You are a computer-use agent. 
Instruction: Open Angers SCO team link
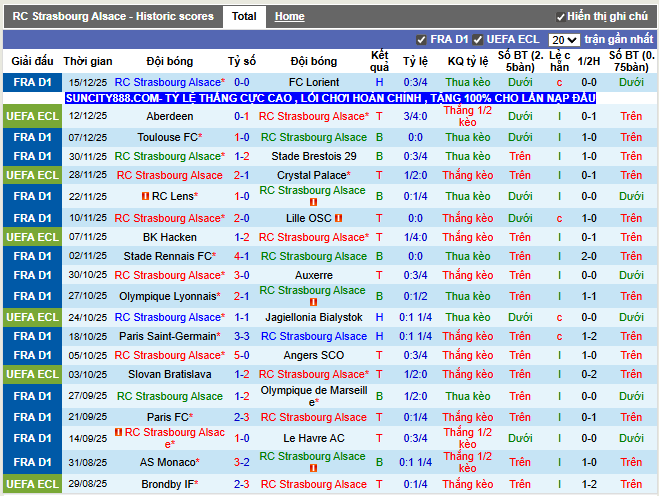pyautogui.click(x=314, y=356)
